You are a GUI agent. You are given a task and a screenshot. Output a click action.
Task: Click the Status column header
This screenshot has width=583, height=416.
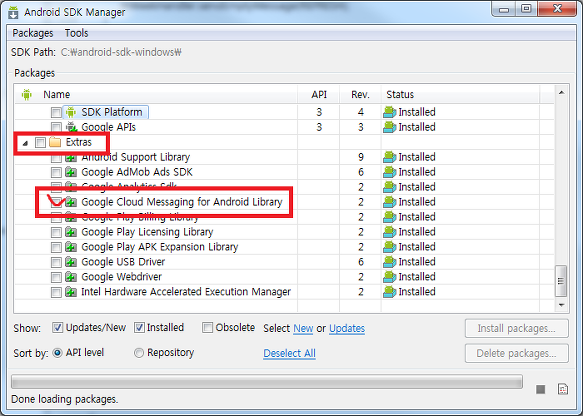(x=460, y=94)
